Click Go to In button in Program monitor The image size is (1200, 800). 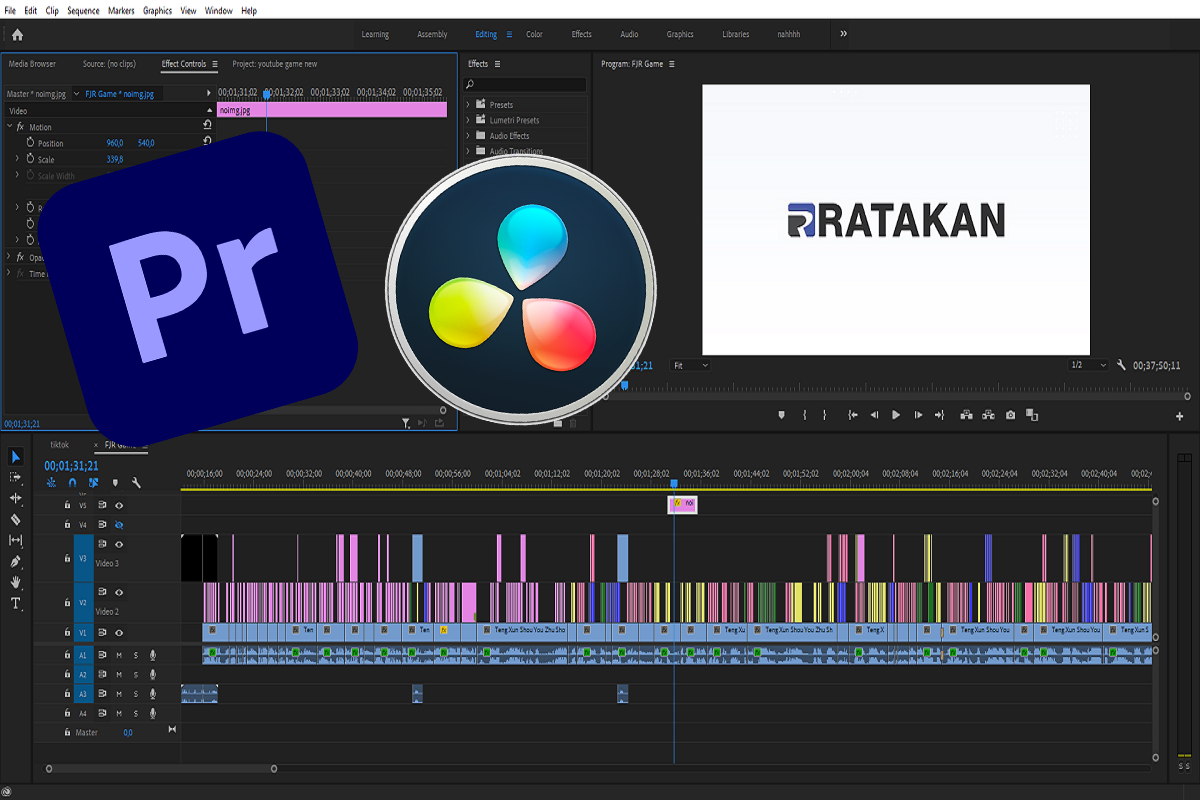click(853, 415)
